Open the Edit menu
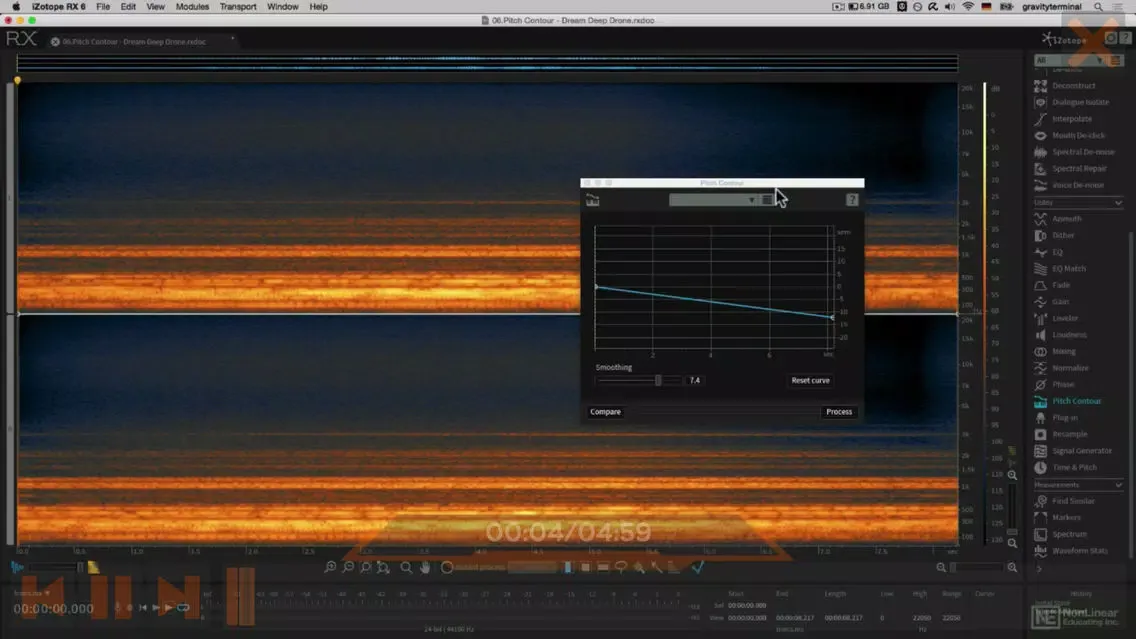This screenshot has width=1136, height=639. coord(128,7)
